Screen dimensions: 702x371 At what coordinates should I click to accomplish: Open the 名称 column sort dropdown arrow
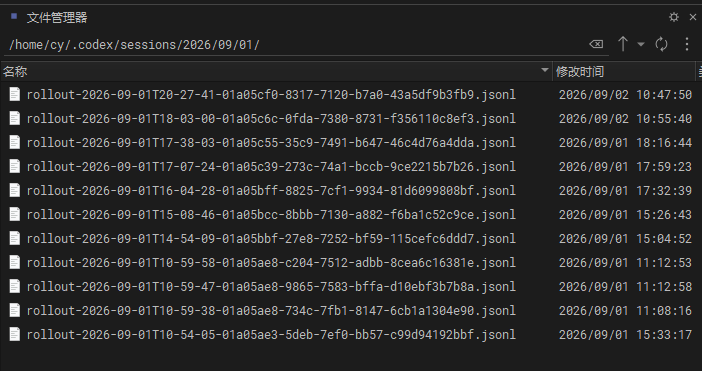click(545, 70)
